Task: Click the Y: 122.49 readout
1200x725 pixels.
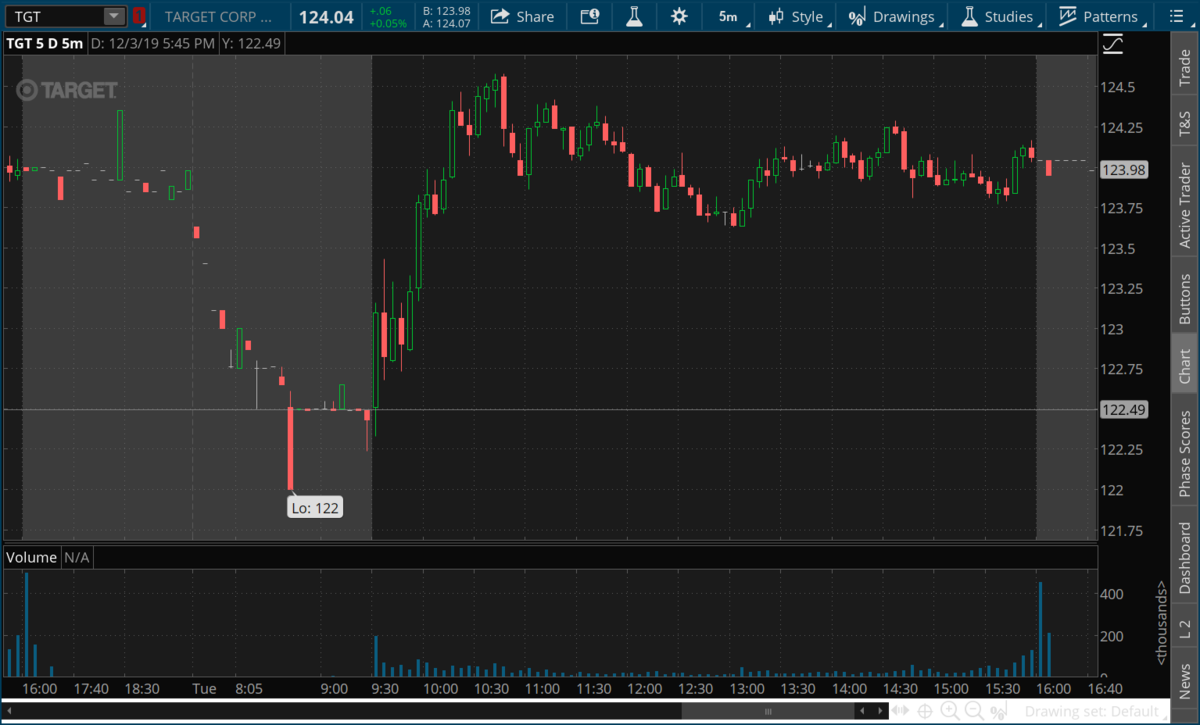Action: point(252,44)
